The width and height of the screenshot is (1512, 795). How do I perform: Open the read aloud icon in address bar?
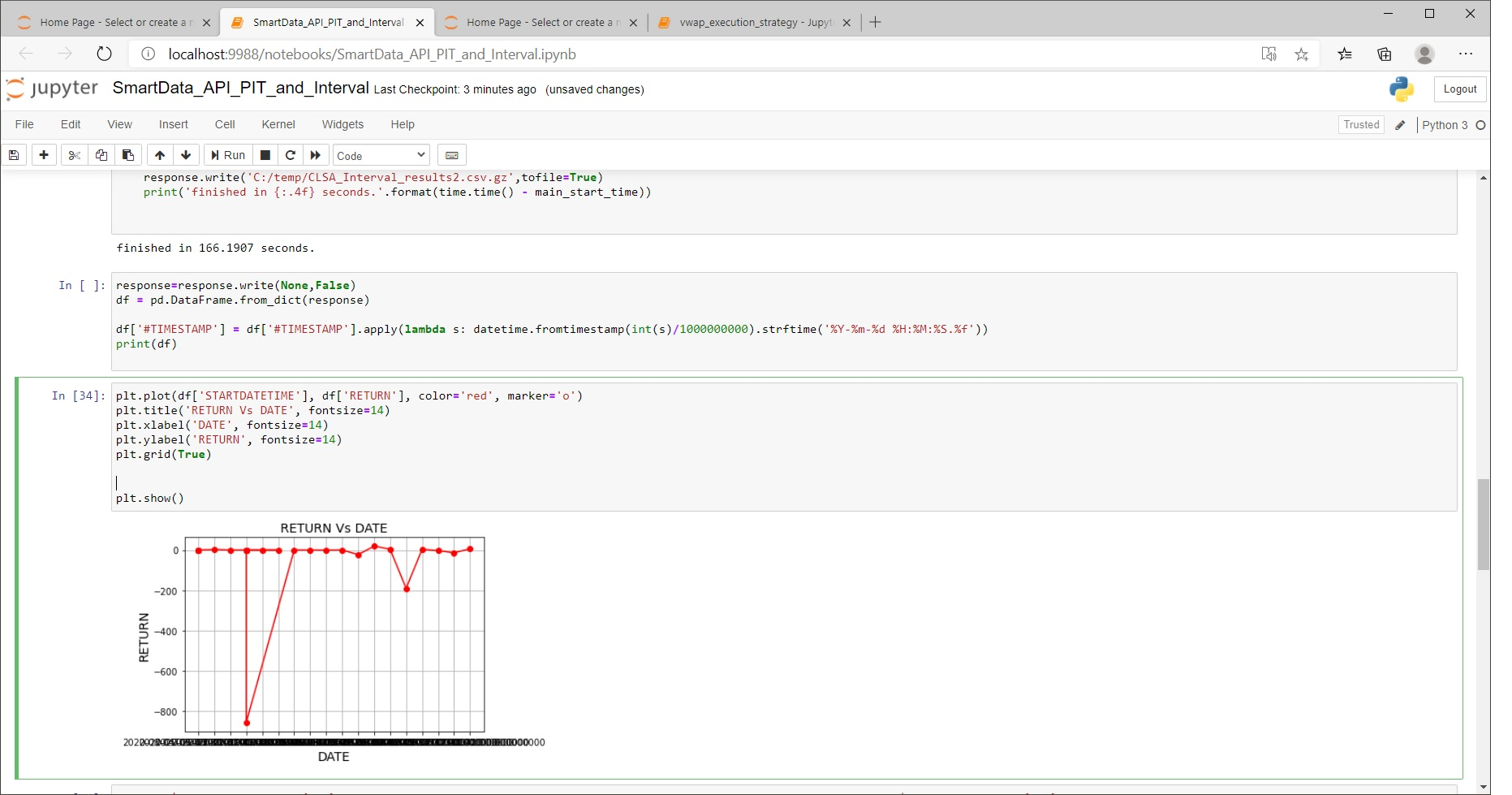(1269, 54)
